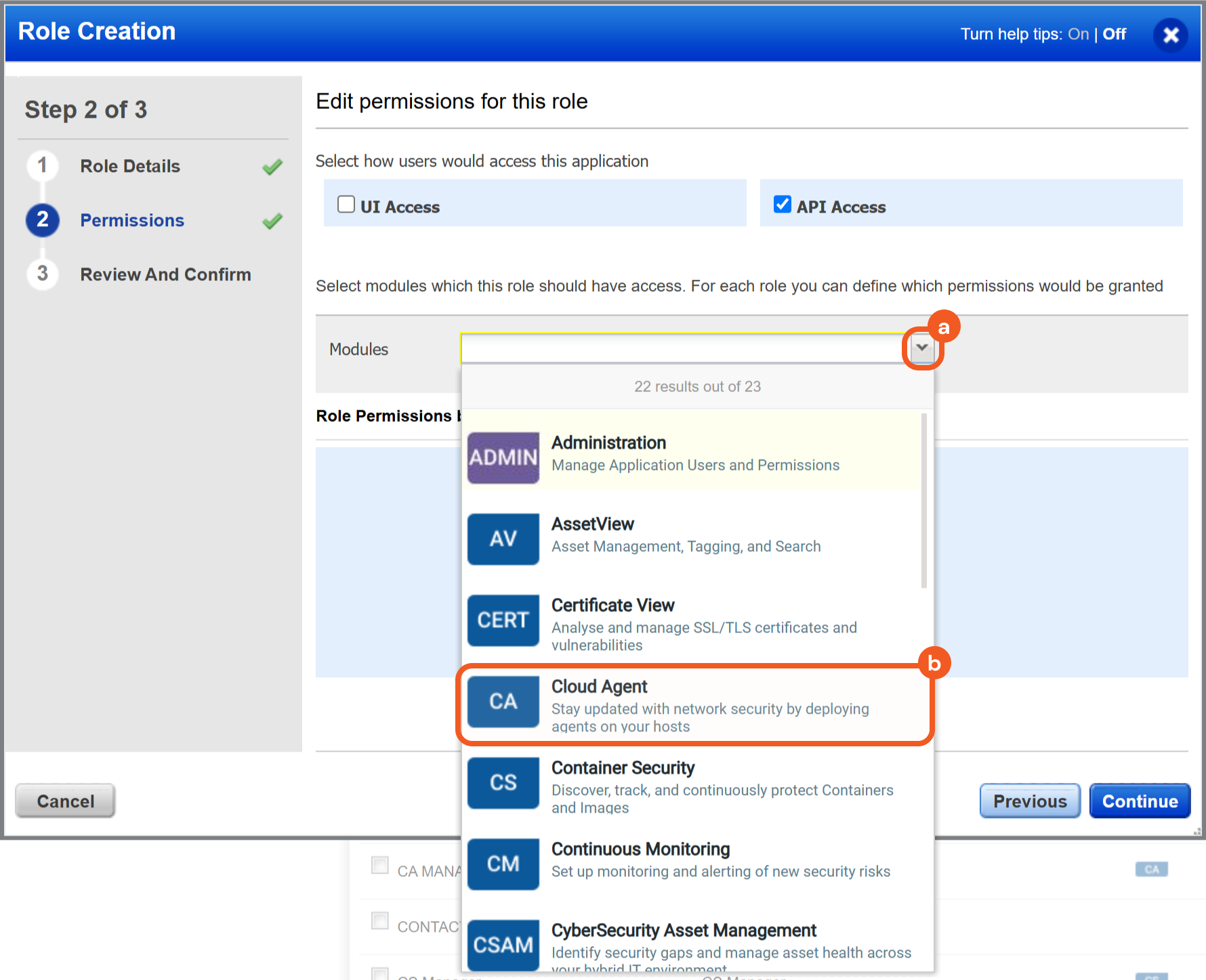Screen dimensions: 1206x980
Task: Select the CS Container Security icon
Action: pyautogui.click(x=503, y=782)
